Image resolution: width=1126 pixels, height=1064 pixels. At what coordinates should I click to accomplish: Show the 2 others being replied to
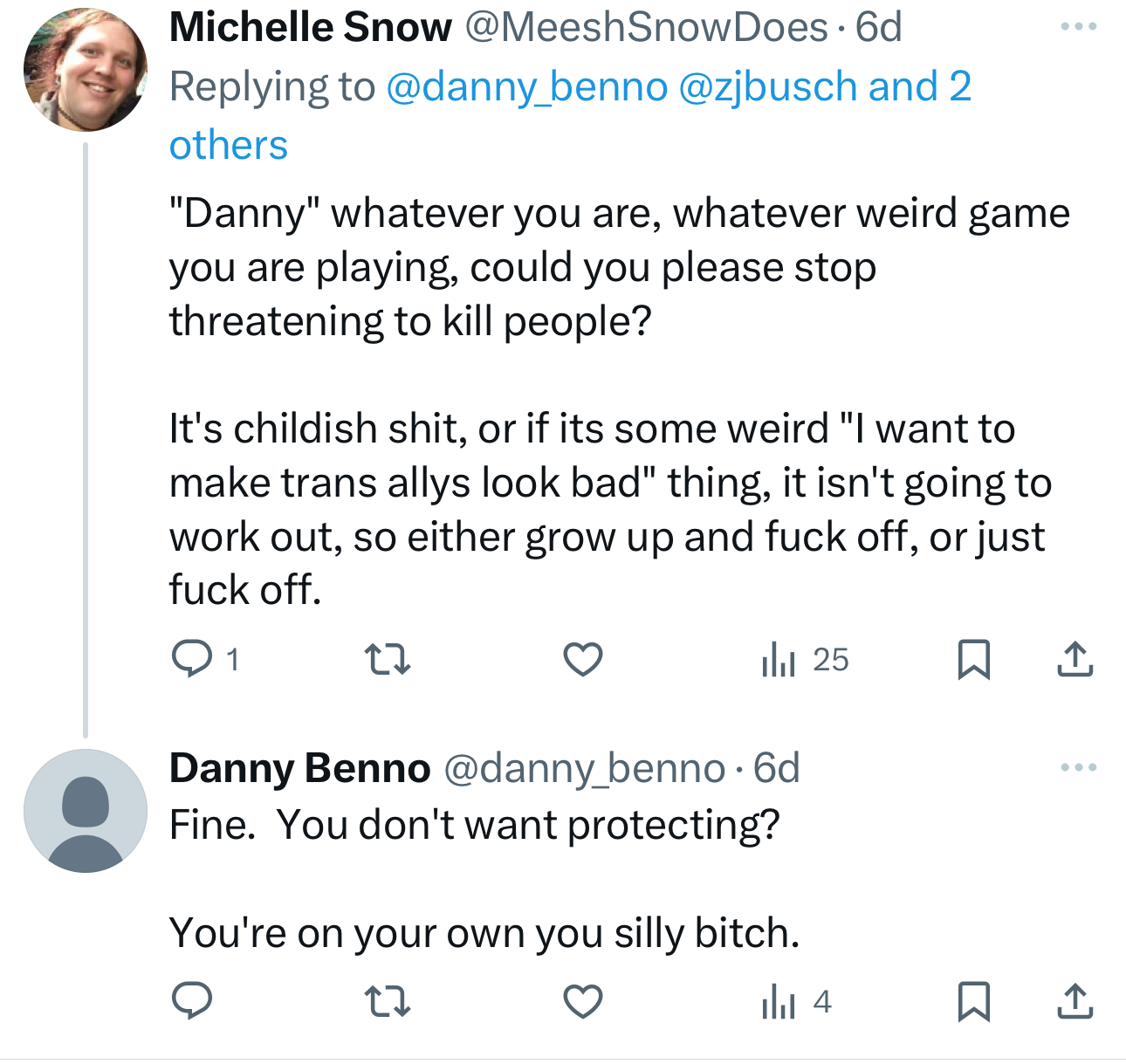pos(228,145)
